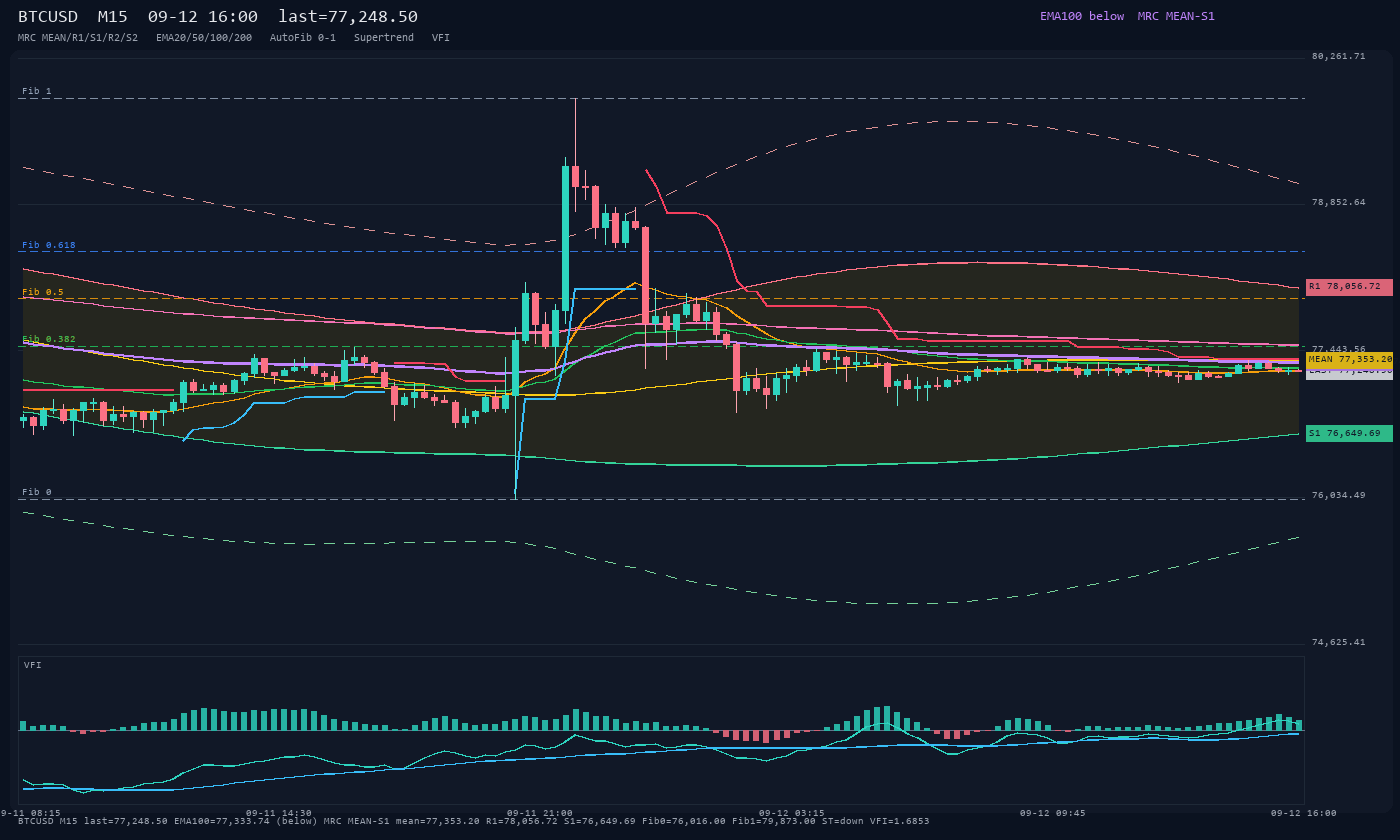Click the 09-11 21:00 time axis label
The image size is (1400, 840).
coord(540,813)
